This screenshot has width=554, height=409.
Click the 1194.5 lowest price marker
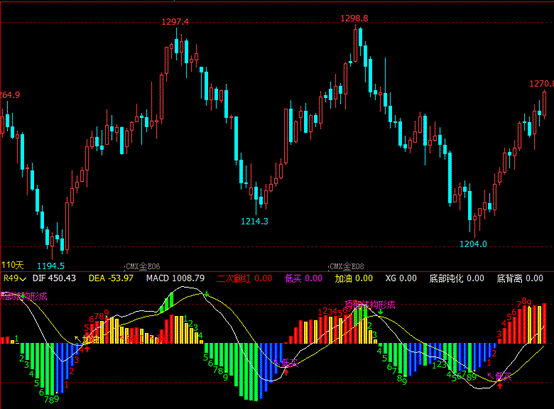tap(51, 266)
